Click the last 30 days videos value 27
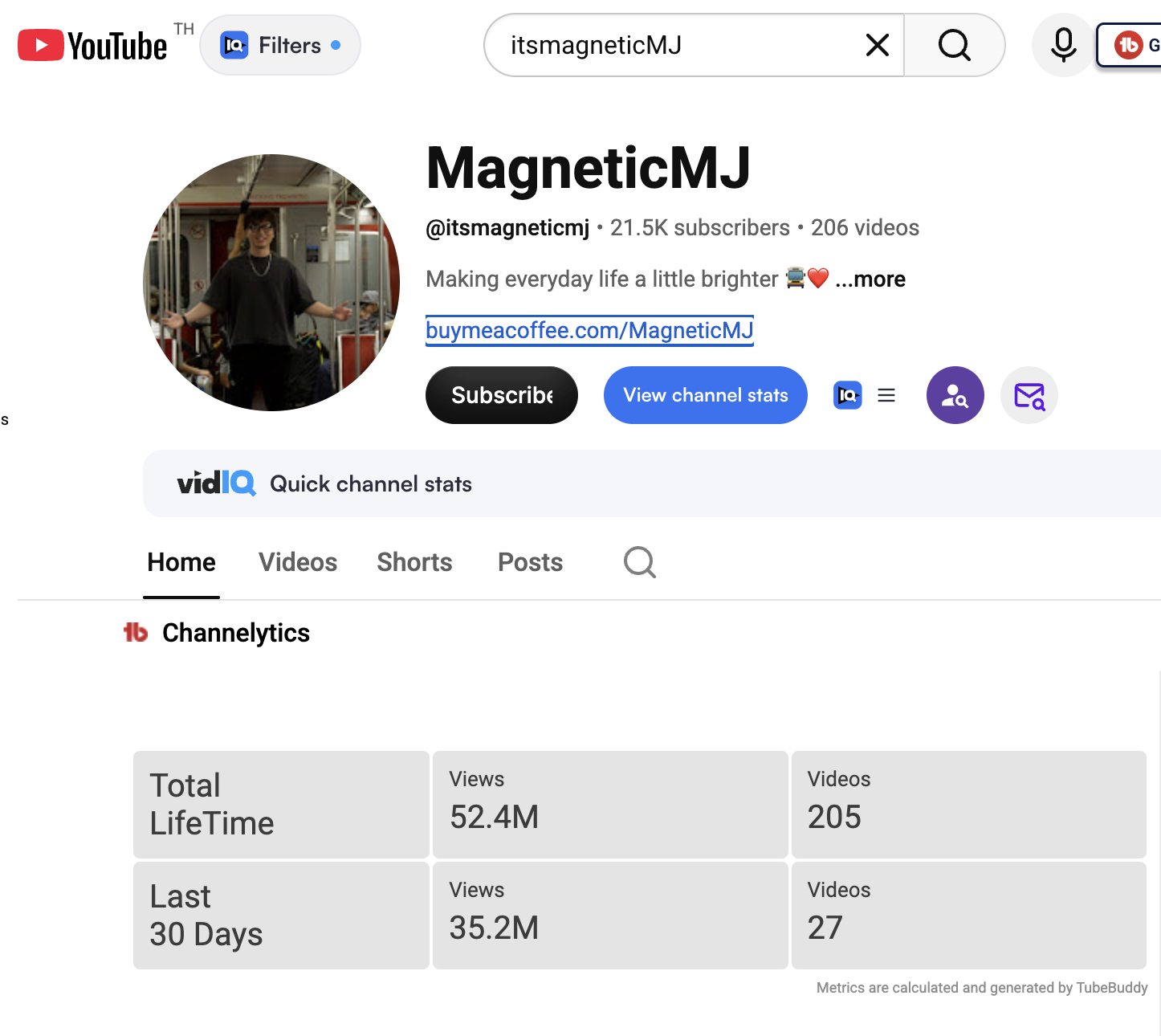 [825, 928]
